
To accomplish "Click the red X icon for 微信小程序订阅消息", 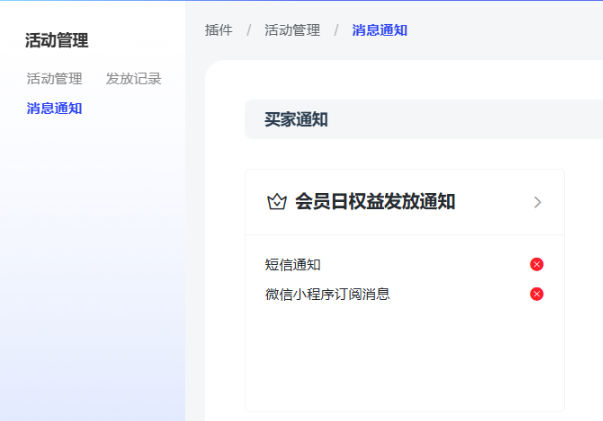I will coord(537,294).
